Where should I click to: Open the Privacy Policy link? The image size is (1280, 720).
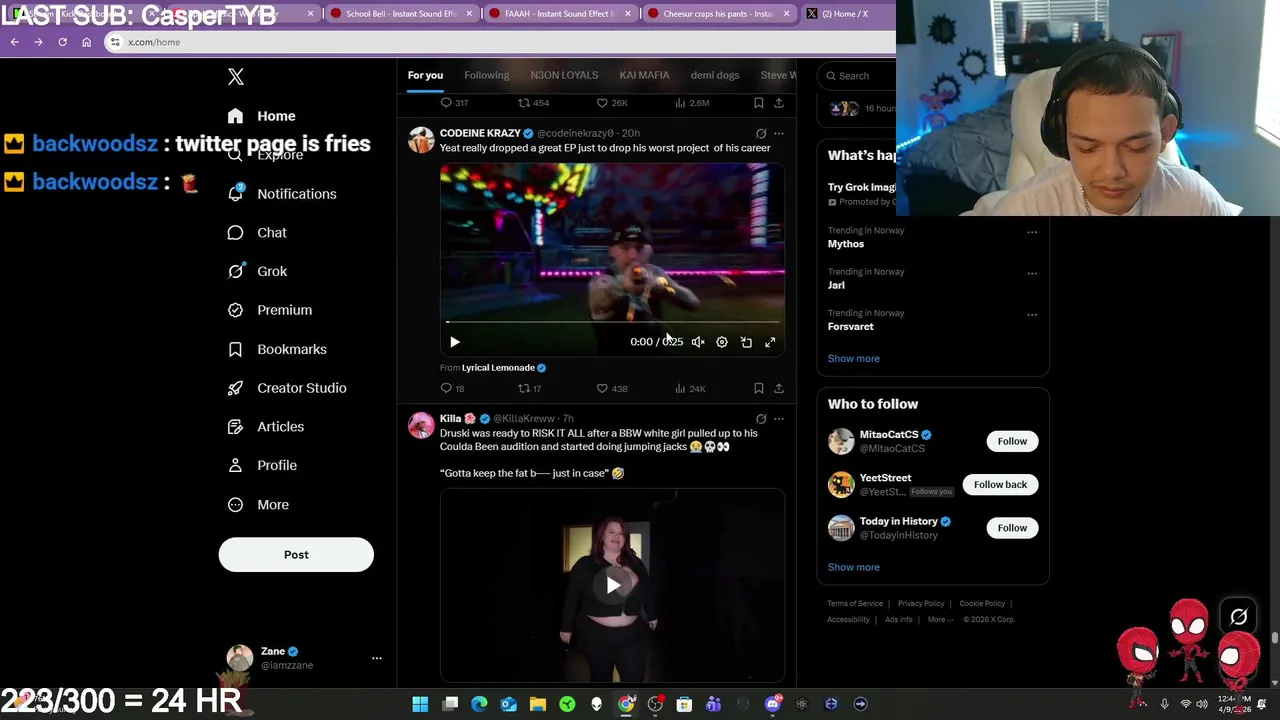point(920,604)
